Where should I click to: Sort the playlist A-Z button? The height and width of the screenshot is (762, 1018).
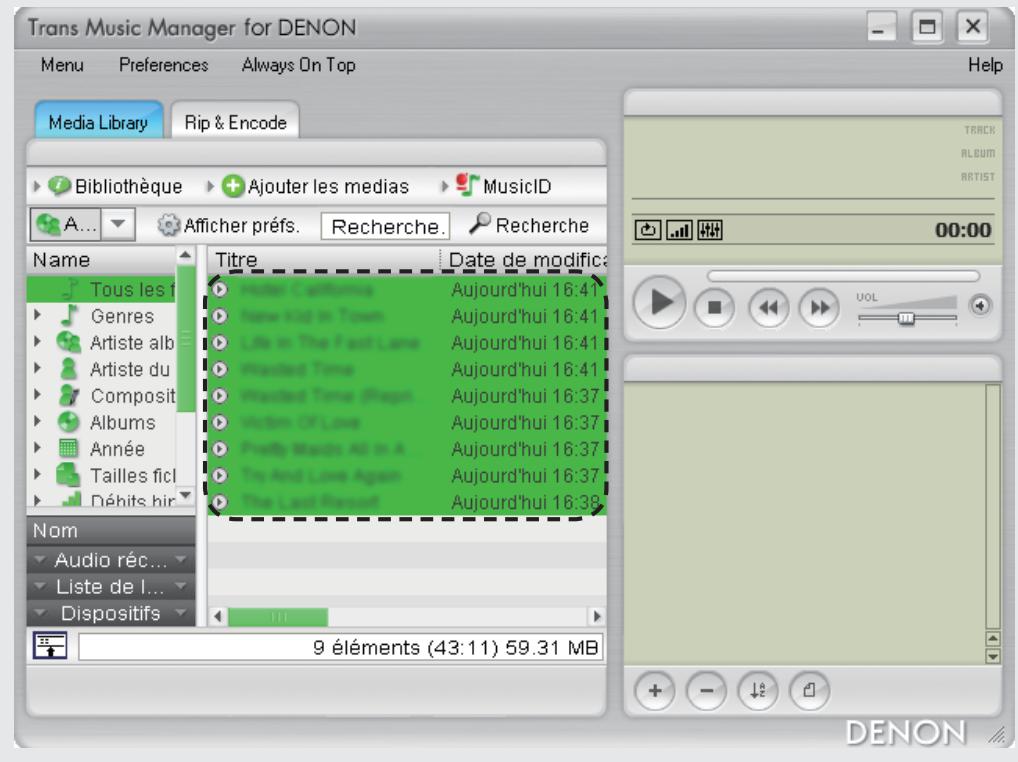click(x=758, y=691)
